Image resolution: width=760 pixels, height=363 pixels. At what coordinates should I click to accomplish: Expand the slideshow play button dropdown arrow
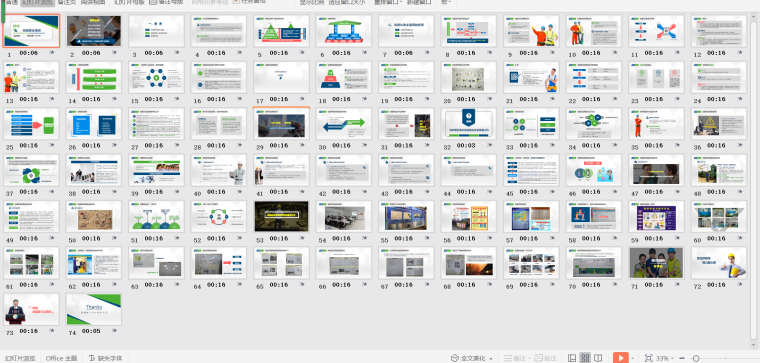click(x=633, y=359)
